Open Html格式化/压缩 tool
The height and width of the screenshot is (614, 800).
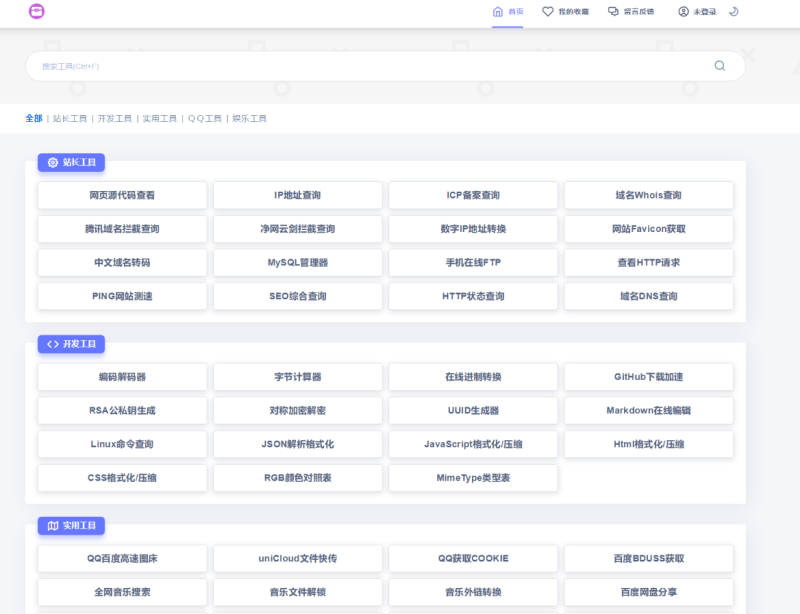[x=648, y=444]
